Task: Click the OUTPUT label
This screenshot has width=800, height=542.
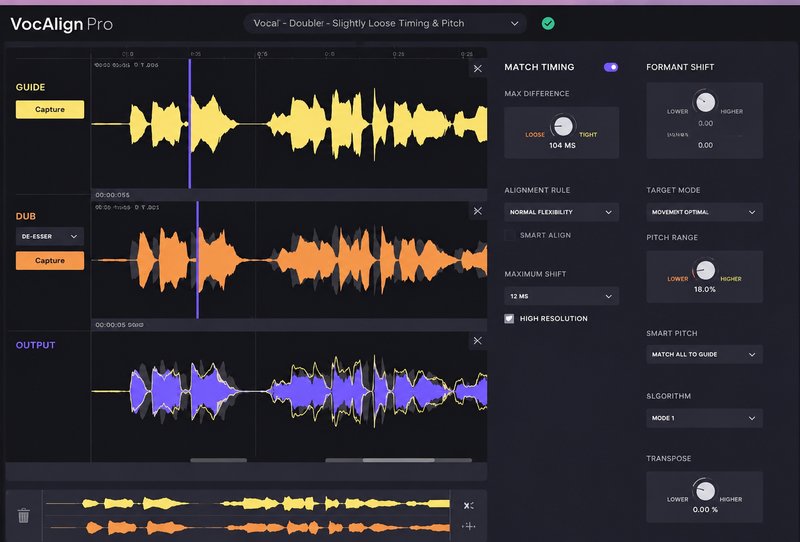Action: (x=35, y=345)
